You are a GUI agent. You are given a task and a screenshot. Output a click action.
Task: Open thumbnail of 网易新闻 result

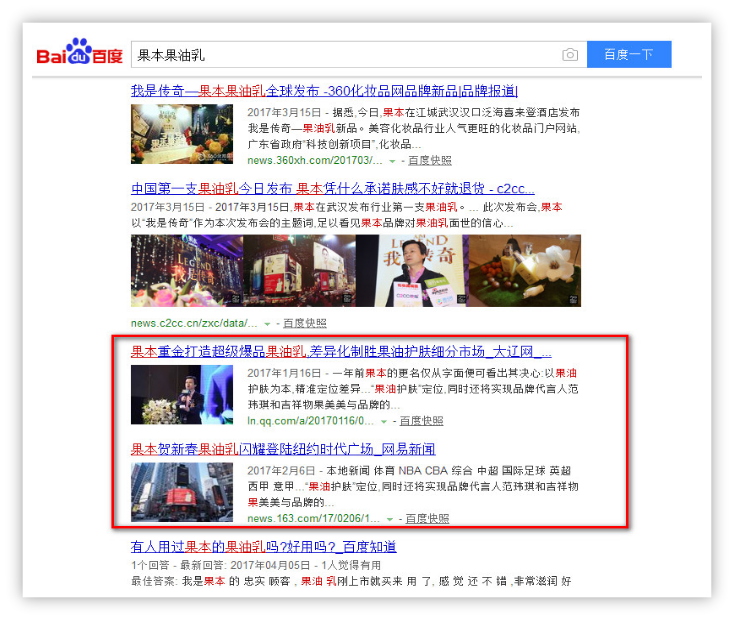[x=182, y=492]
